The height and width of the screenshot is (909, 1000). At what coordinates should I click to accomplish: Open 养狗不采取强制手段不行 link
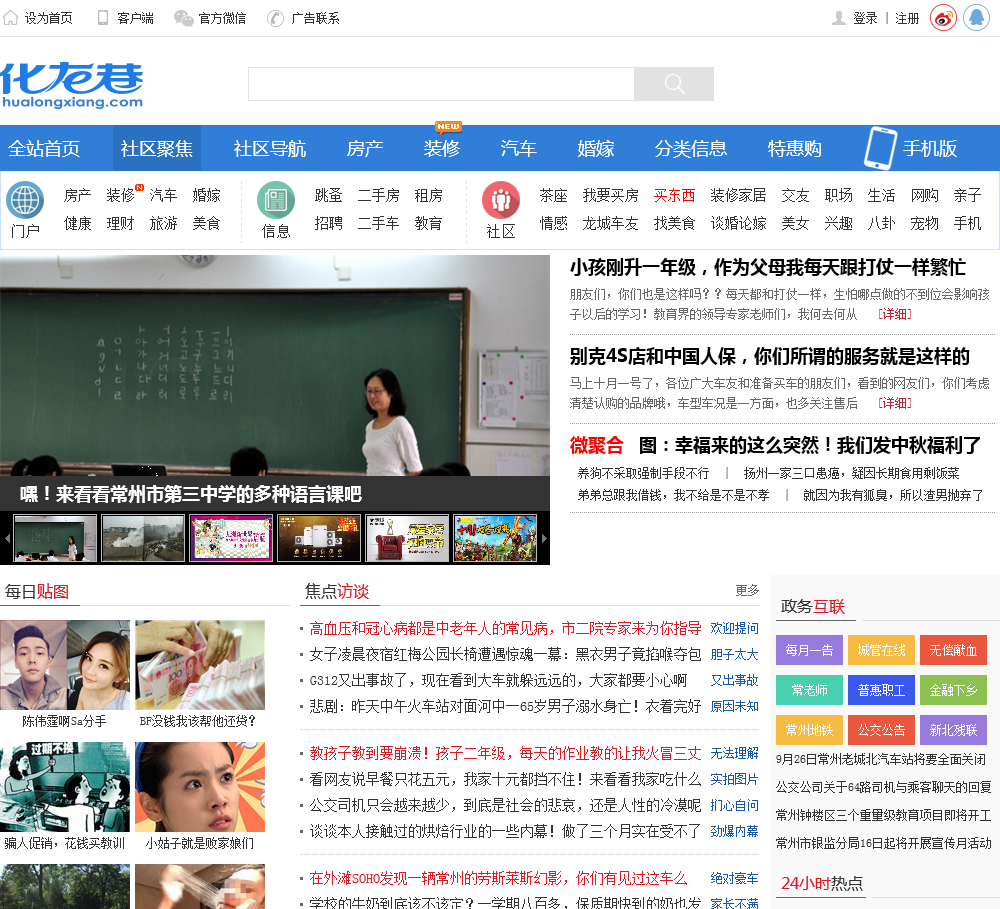coord(643,473)
